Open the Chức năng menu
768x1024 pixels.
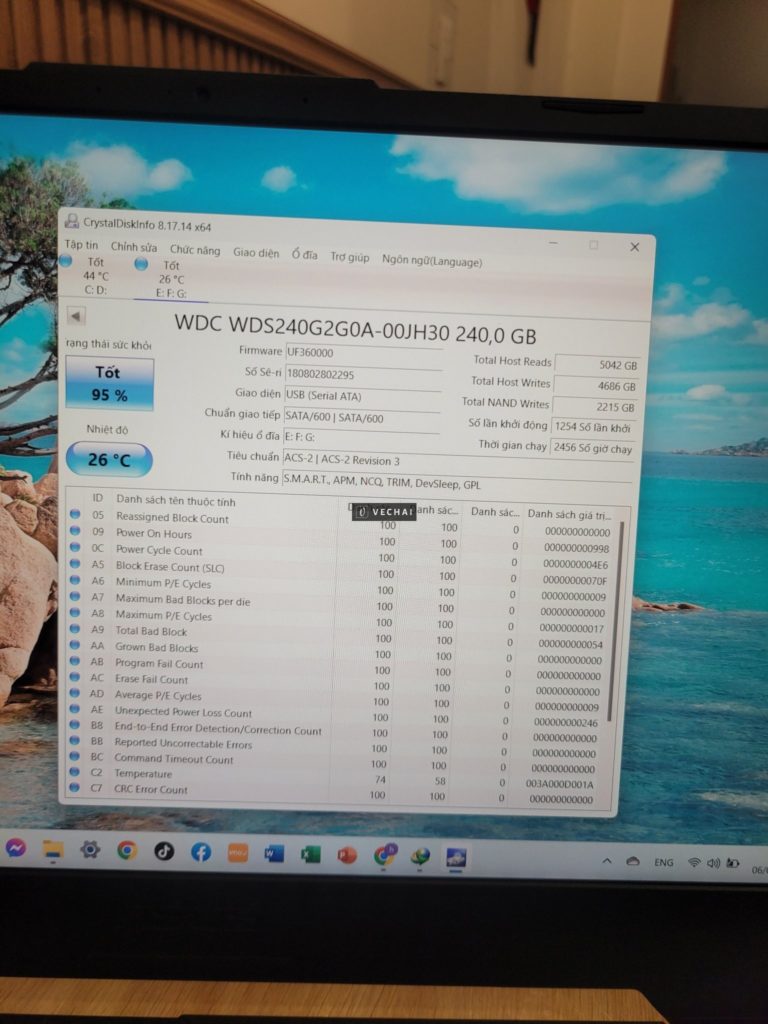(x=194, y=251)
